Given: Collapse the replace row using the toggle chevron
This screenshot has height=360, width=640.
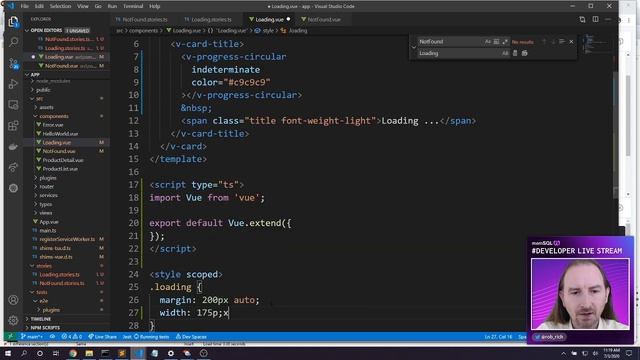Looking at the screenshot, I should pos(413,47).
